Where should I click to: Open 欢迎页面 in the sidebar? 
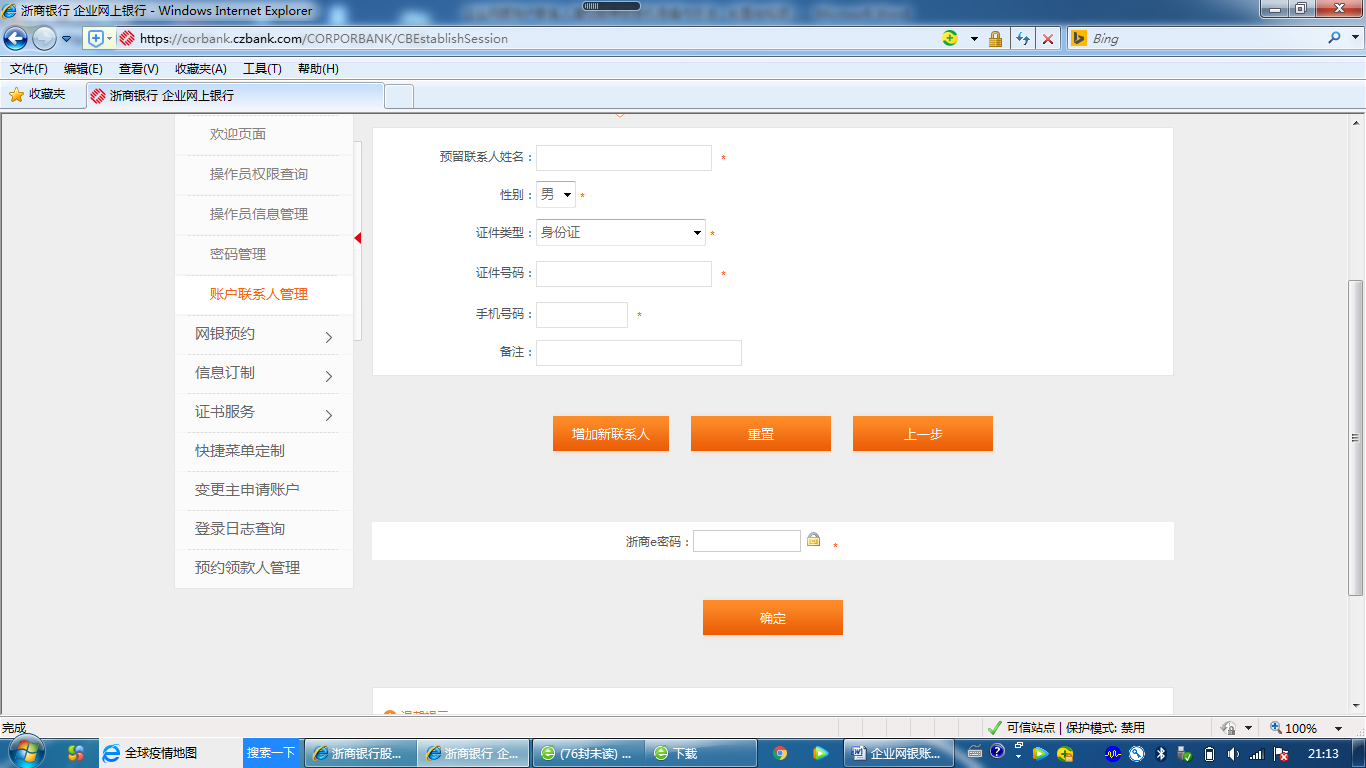(x=238, y=134)
